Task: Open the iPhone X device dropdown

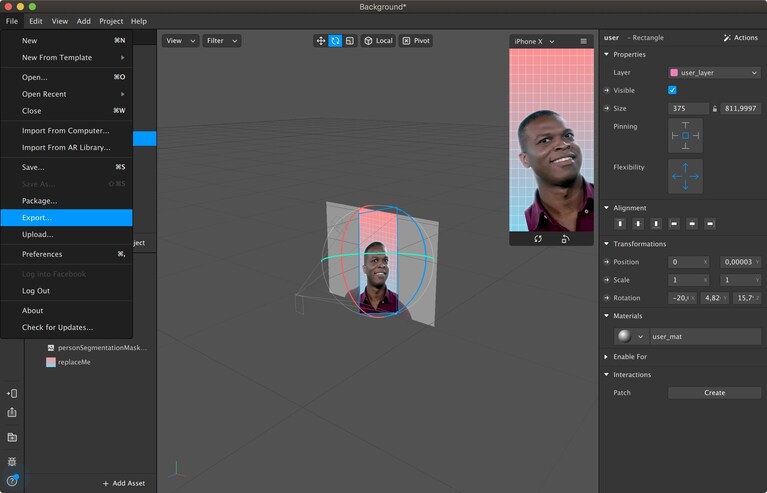Action: pos(534,42)
